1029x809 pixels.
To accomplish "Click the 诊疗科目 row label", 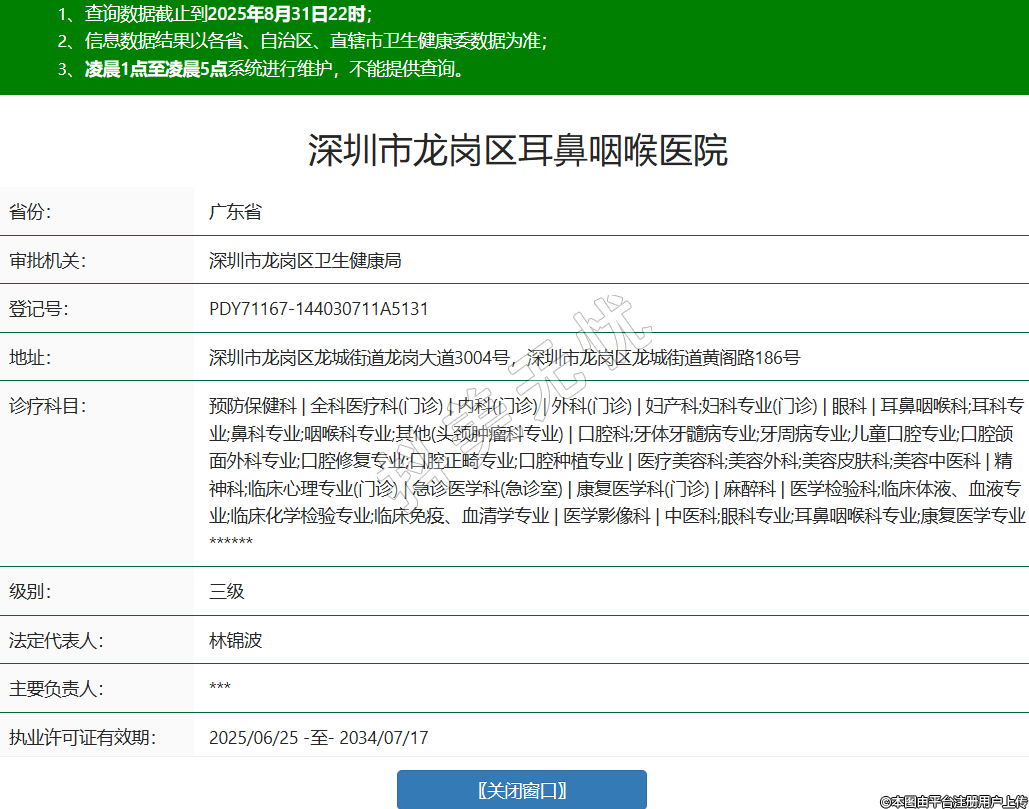I will [x=47, y=406].
